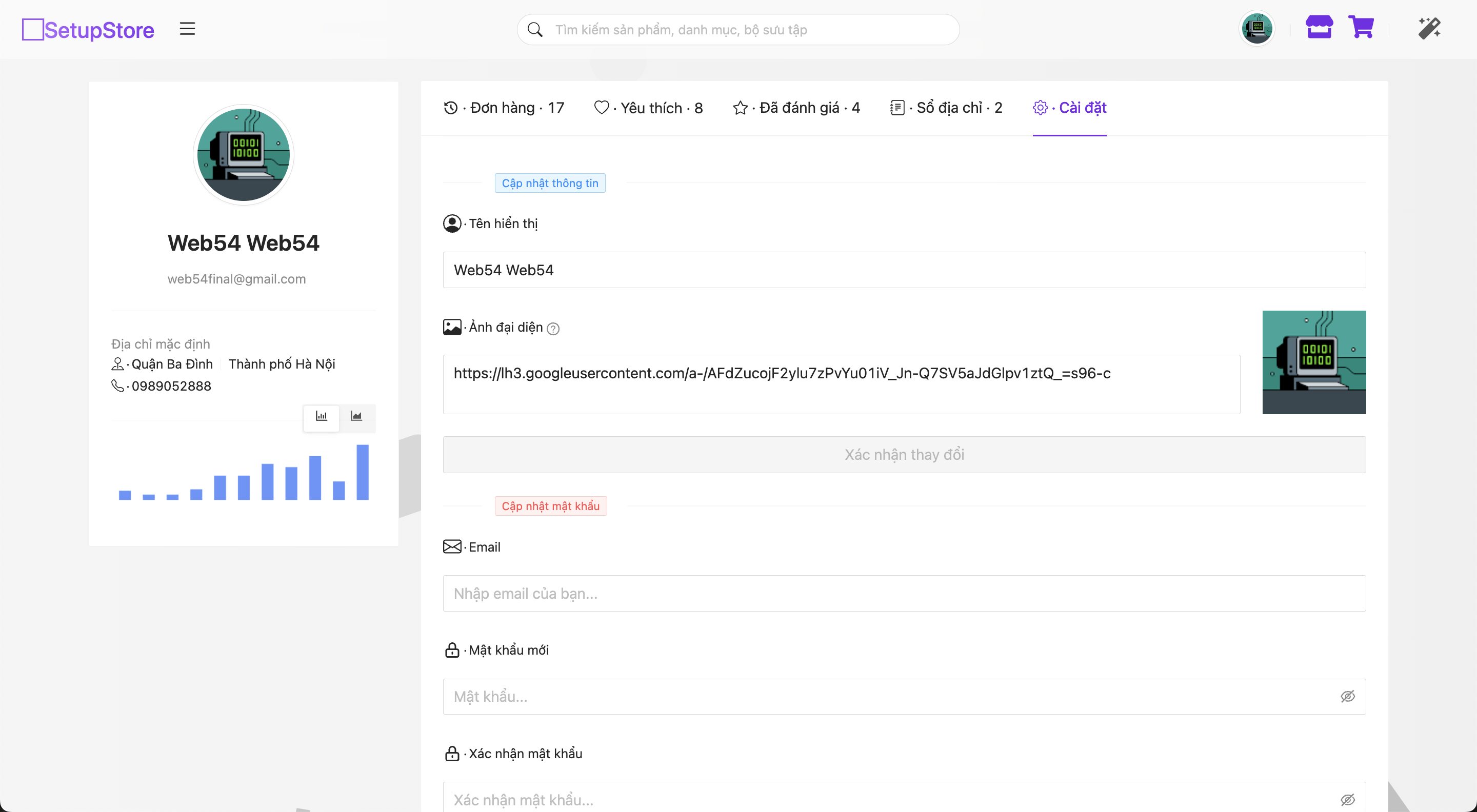Switch to the Yêu thích tab
Screen dimensions: 1477x812
[648, 108]
